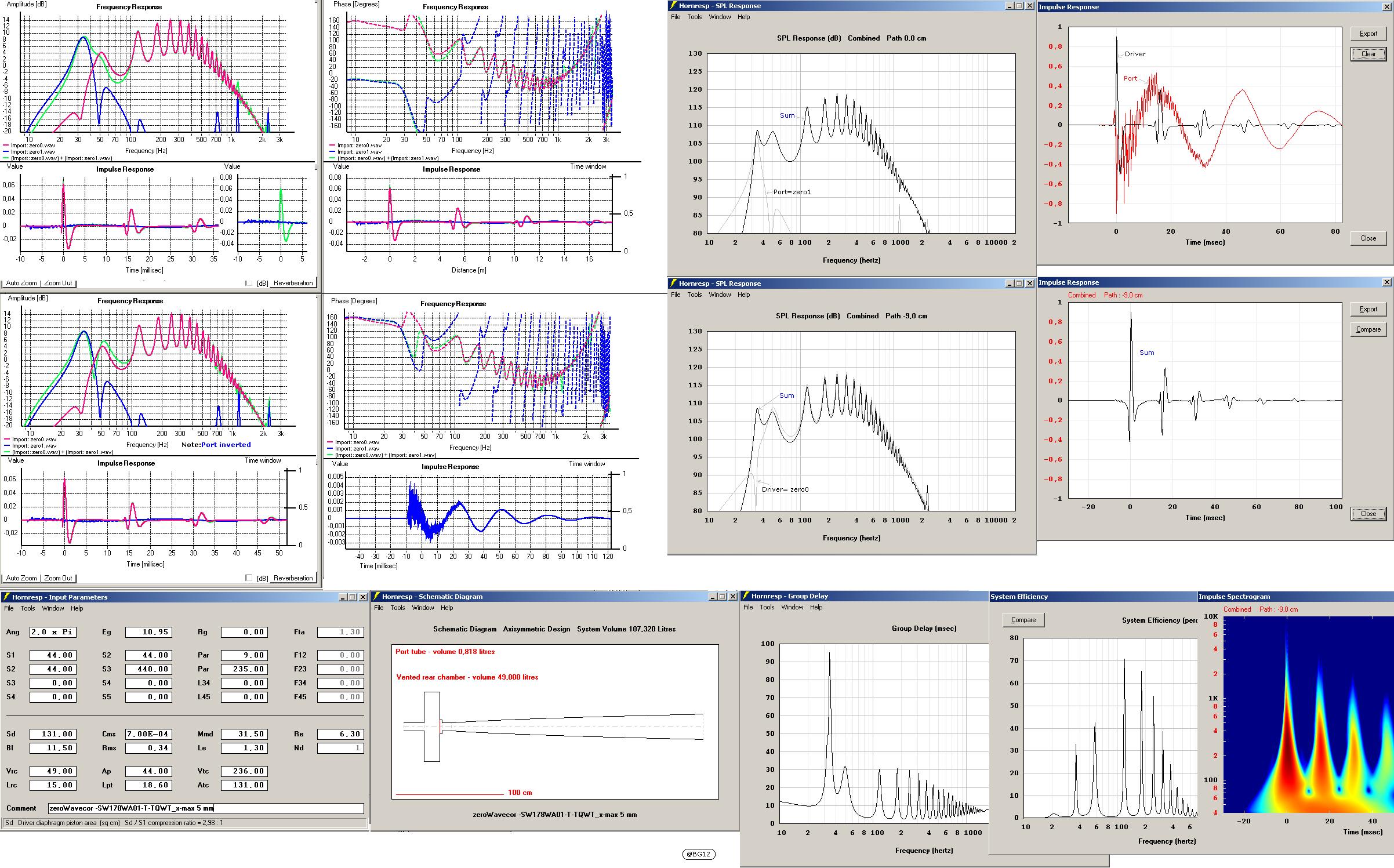
Task: Click the Sd field with value 131,00
Action: coord(53,734)
